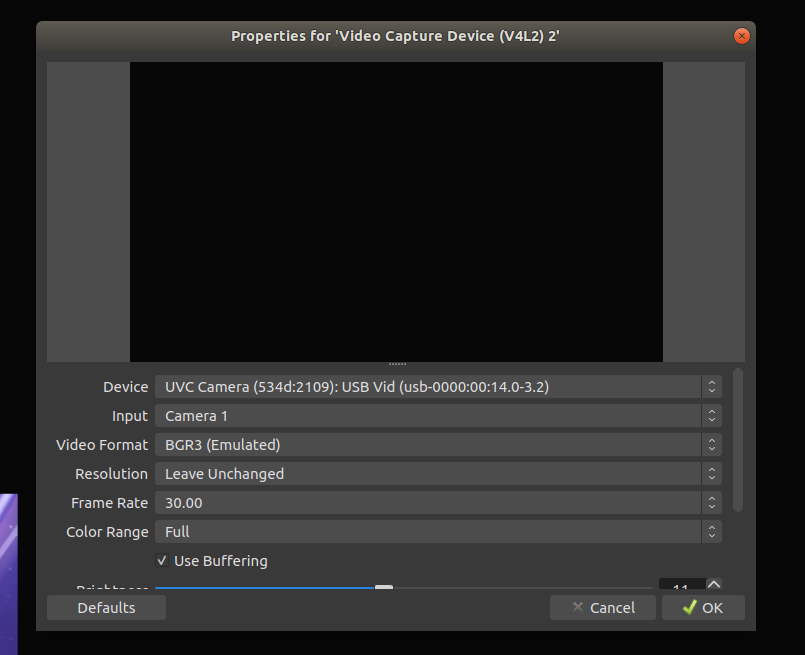Cancel the properties changes
Image resolution: width=805 pixels, height=655 pixels.
(603, 608)
